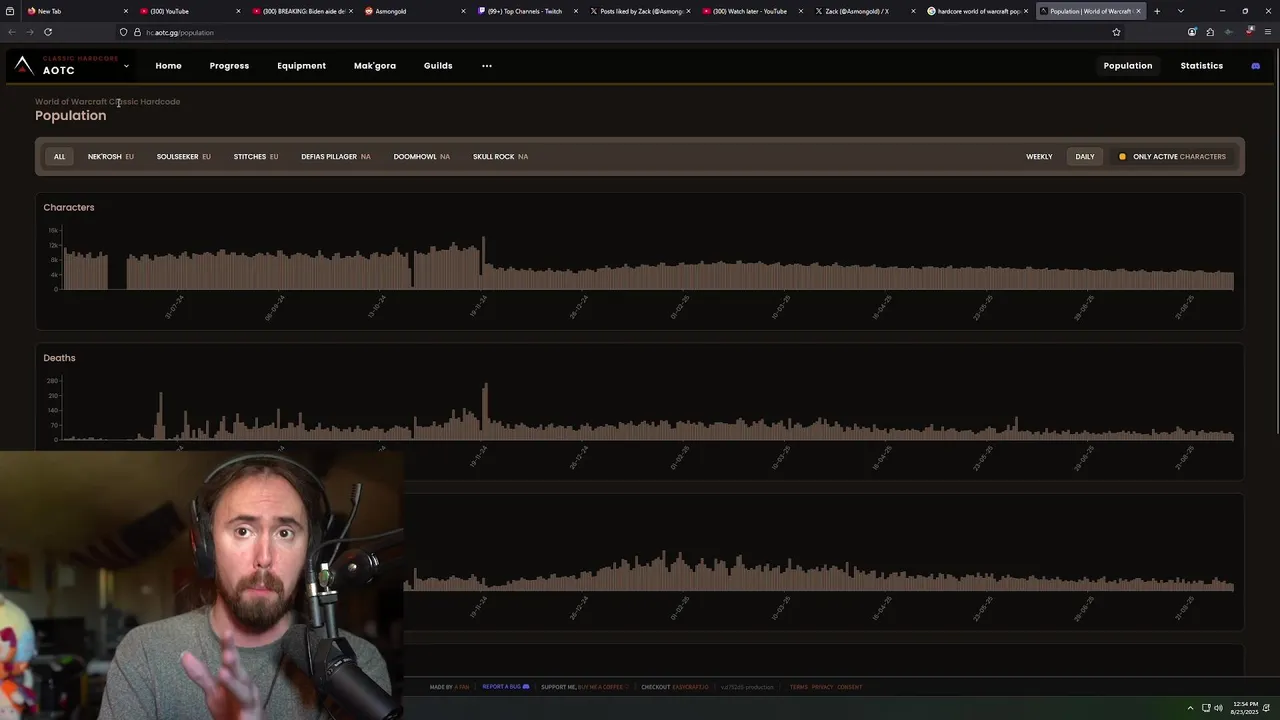Open the list all tabs chevron
1280x720 pixels.
1180,11
